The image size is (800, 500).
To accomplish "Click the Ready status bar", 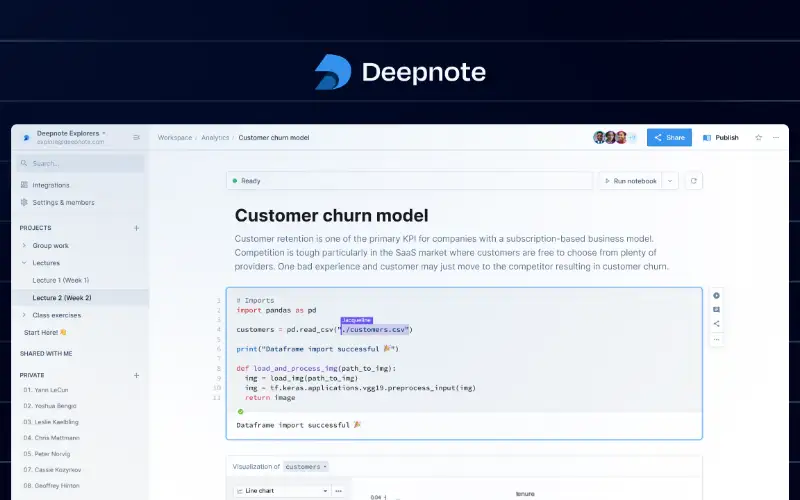I will (409, 181).
